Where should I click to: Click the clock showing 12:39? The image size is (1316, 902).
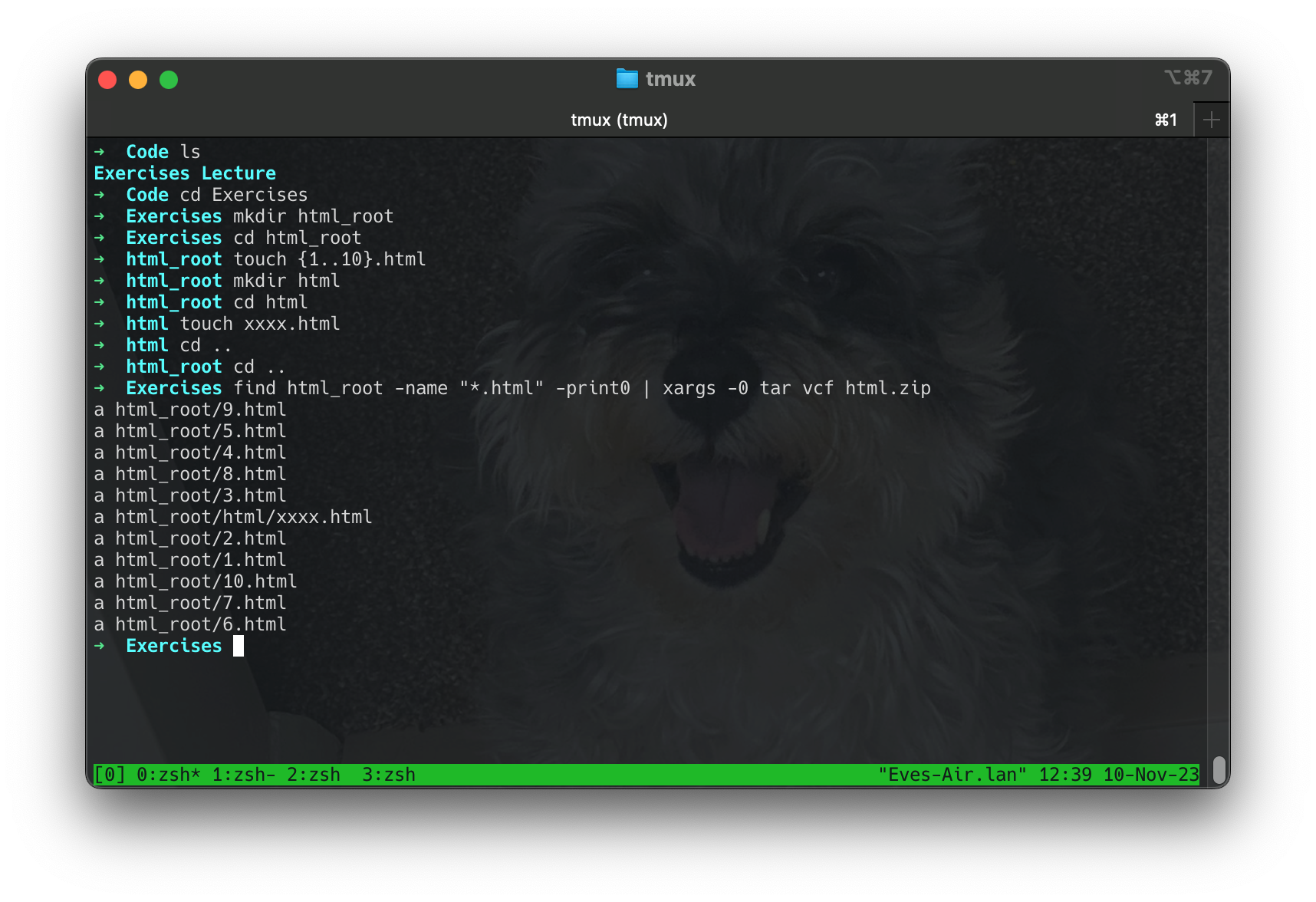1064,774
